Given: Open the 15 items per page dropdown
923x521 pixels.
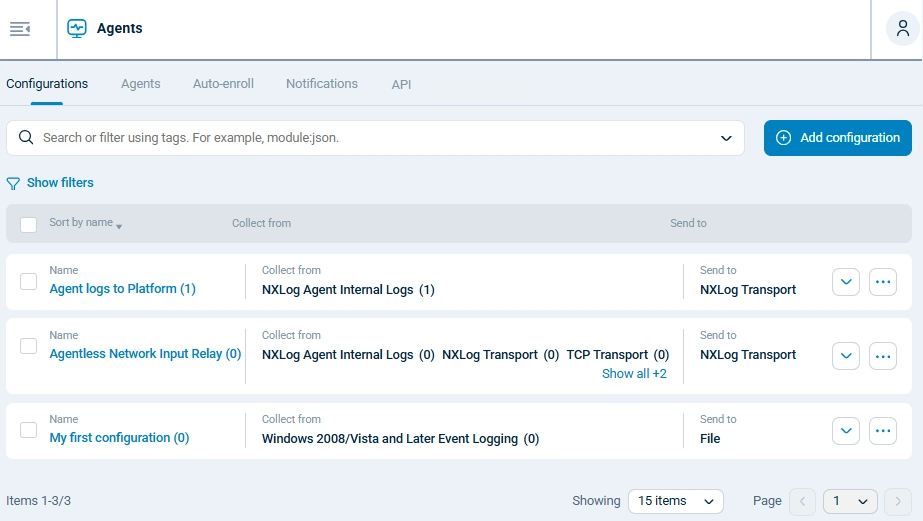Looking at the screenshot, I should tap(675, 501).
